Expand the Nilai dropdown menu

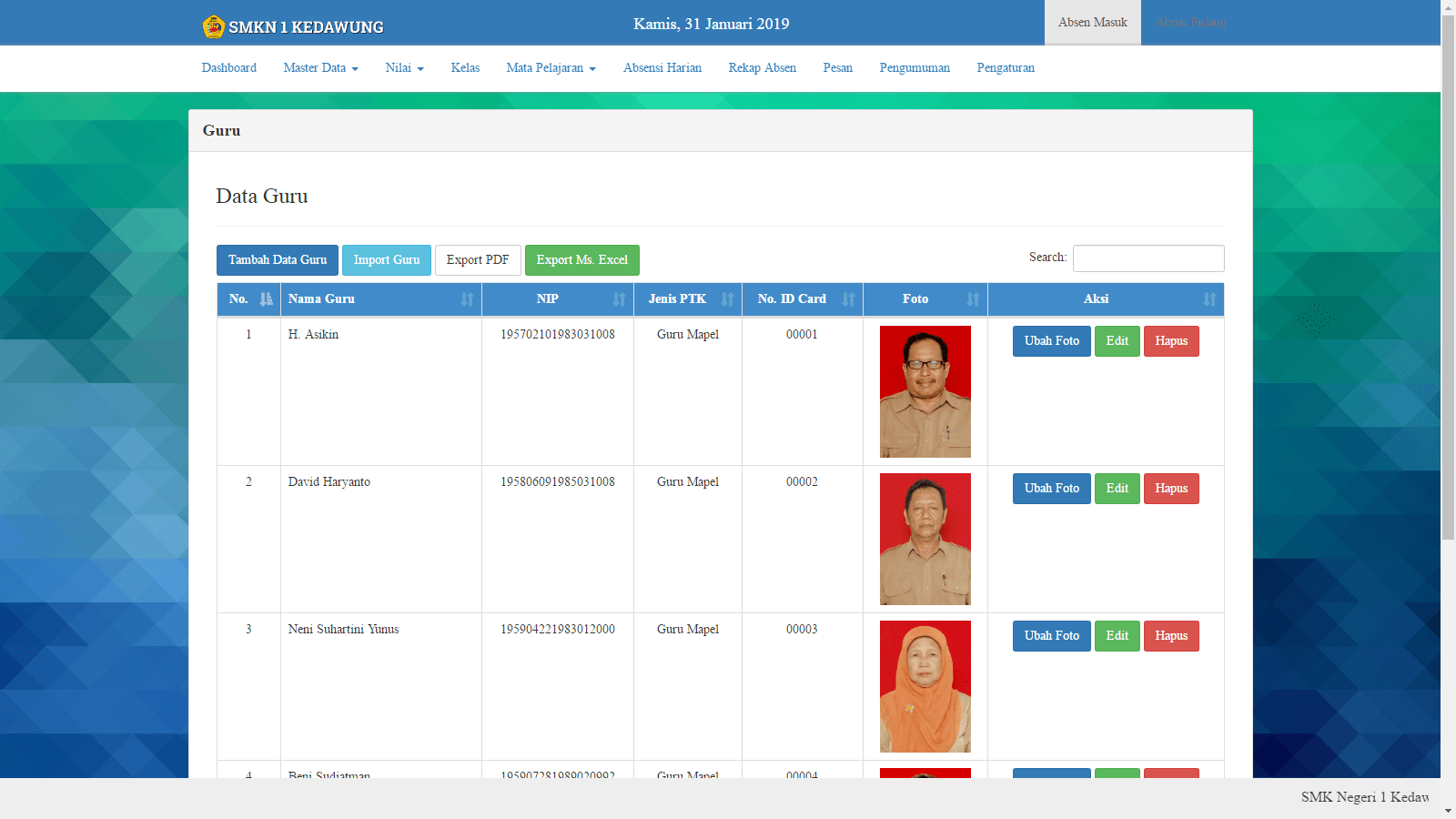point(405,68)
